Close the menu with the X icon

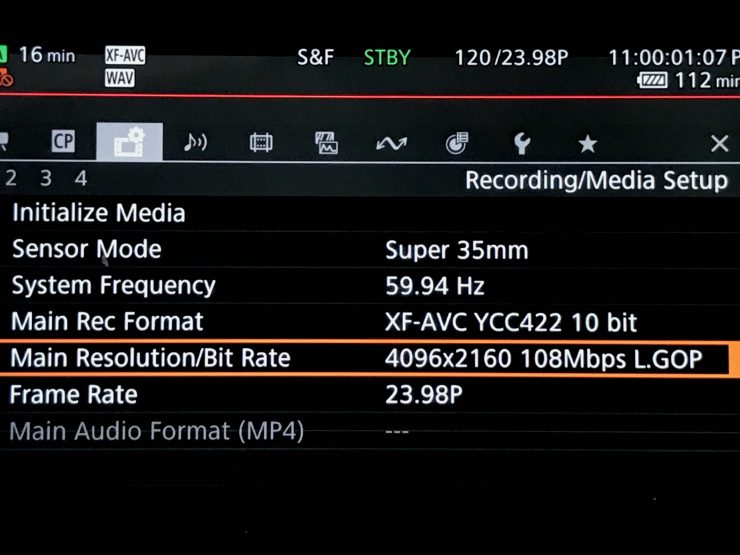719,143
